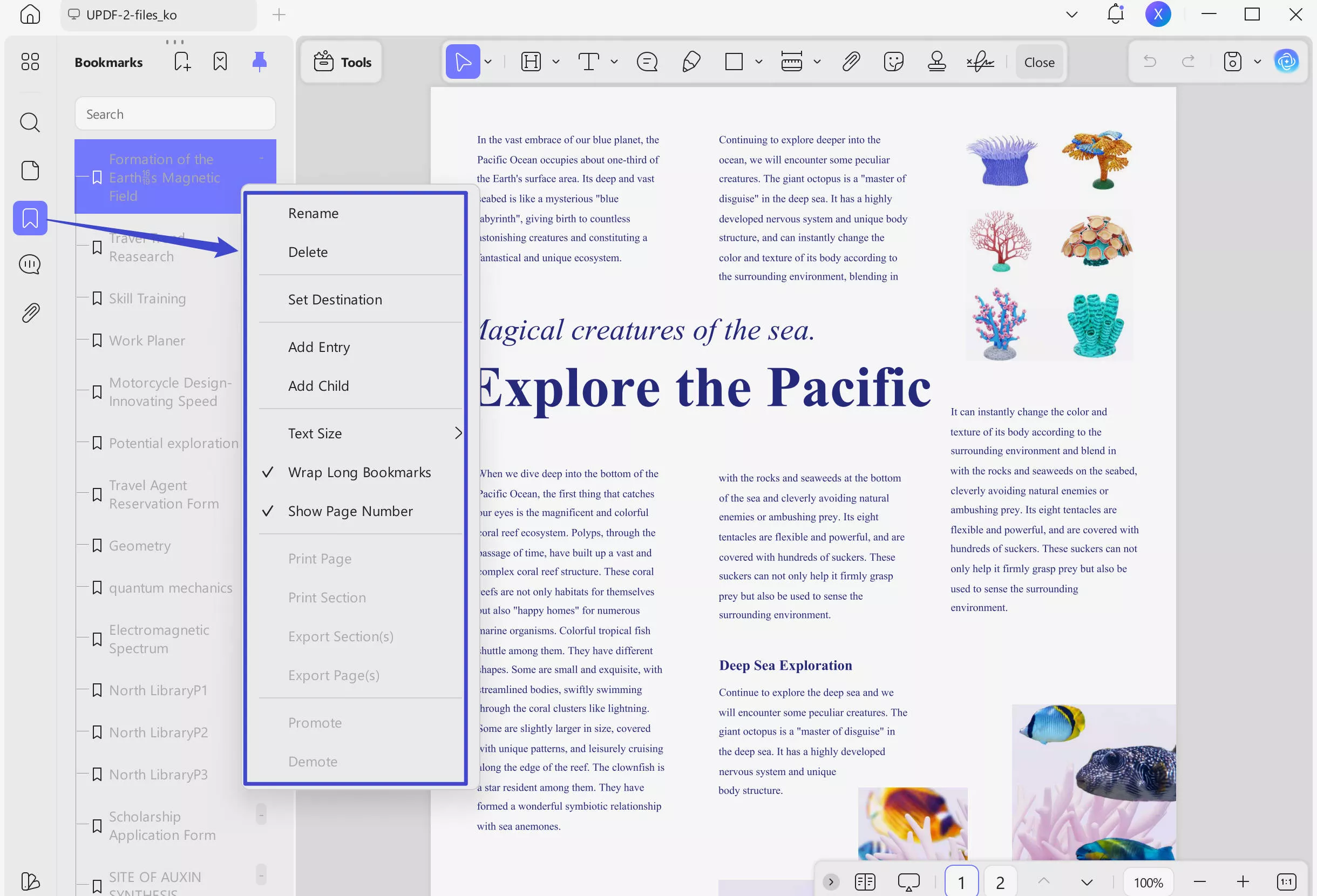Click the save icon in top right toolbar
Screen dimensions: 1317x896
(x=1232, y=61)
